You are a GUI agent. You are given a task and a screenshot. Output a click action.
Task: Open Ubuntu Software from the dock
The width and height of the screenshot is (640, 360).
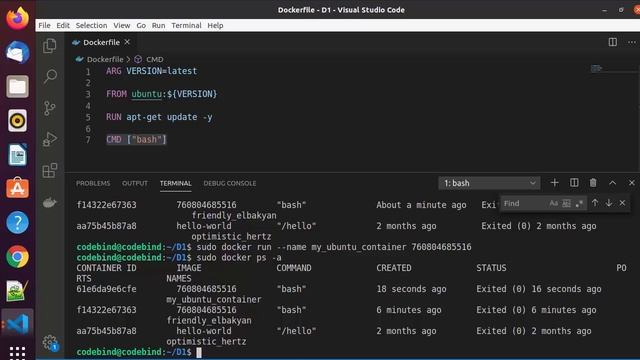point(17,189)
